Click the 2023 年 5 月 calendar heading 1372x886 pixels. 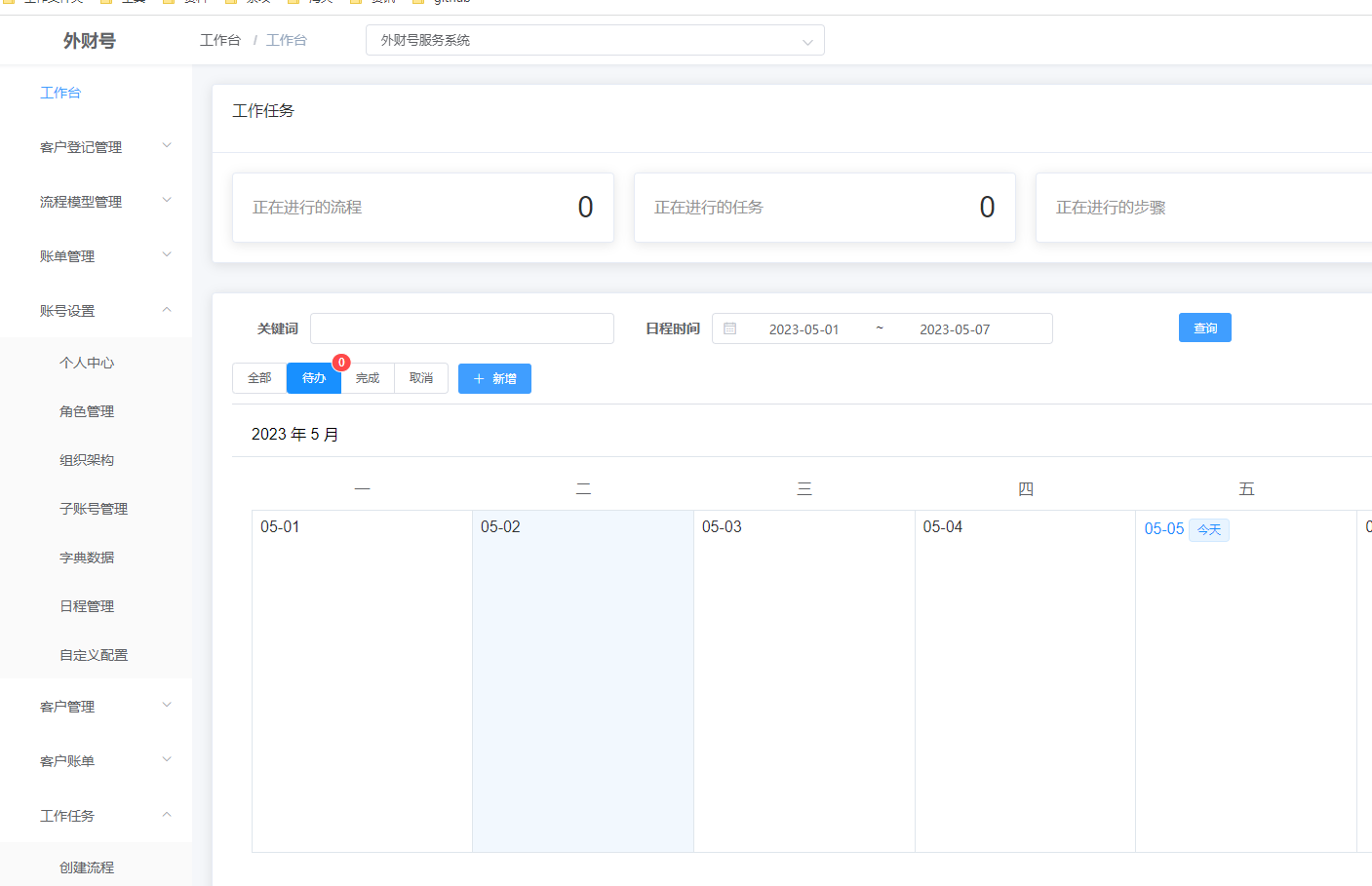point(295,435)
